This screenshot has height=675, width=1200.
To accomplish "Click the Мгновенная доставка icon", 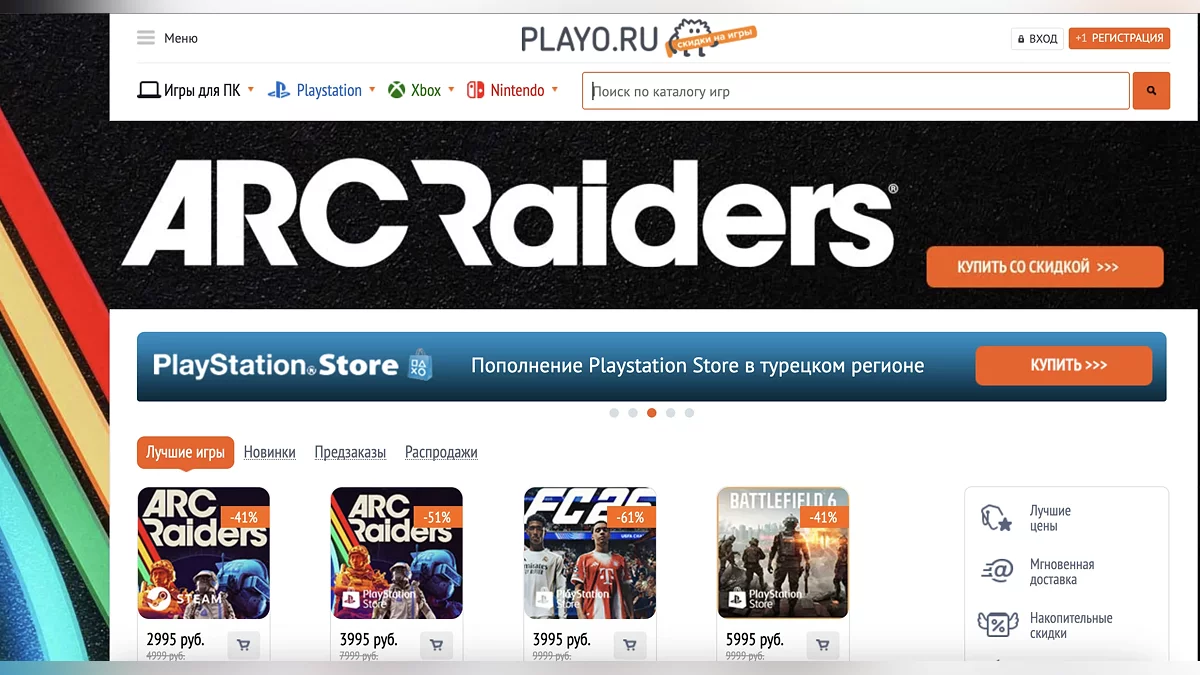I will click(x=997, y=571).
